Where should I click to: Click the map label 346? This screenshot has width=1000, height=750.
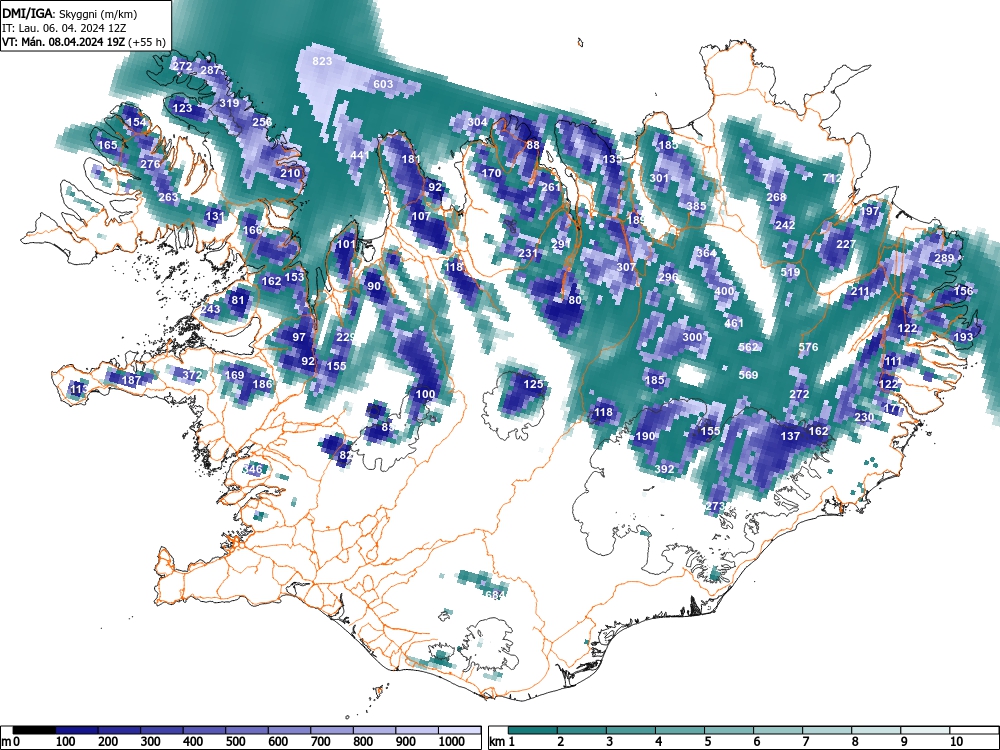[x=253, y=469]
